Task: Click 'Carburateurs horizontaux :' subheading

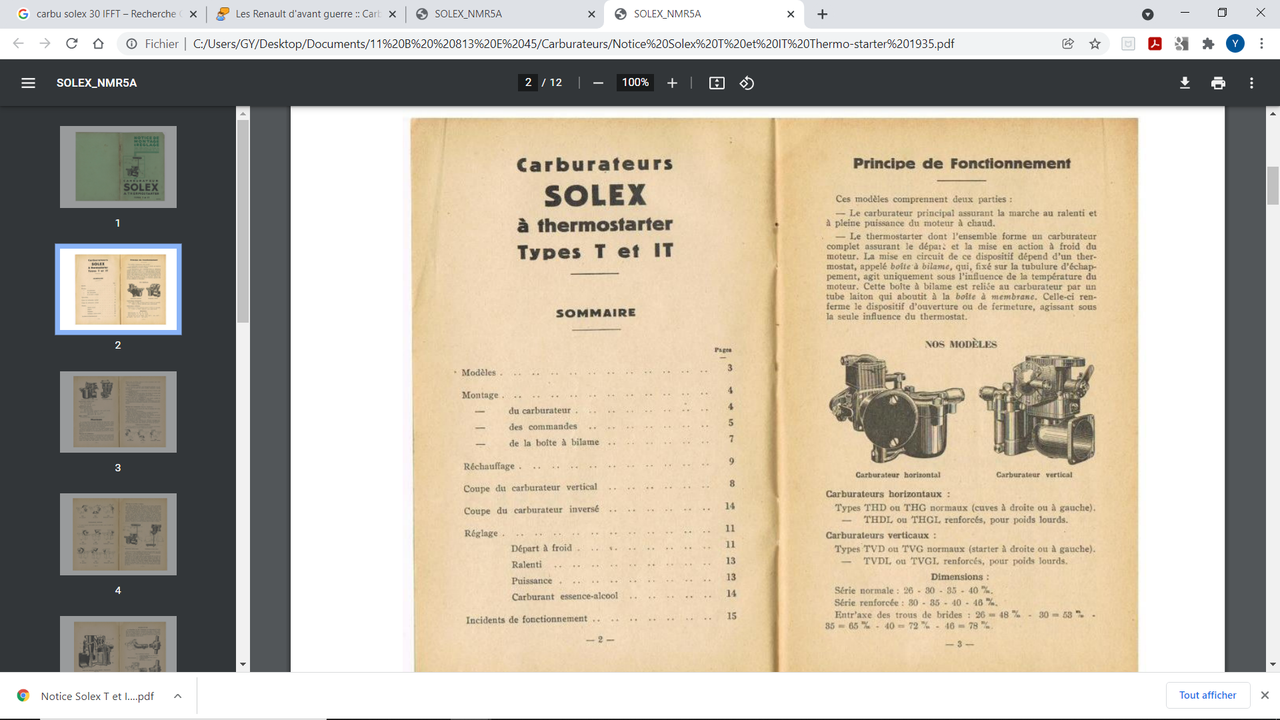Action: point(887,494)
